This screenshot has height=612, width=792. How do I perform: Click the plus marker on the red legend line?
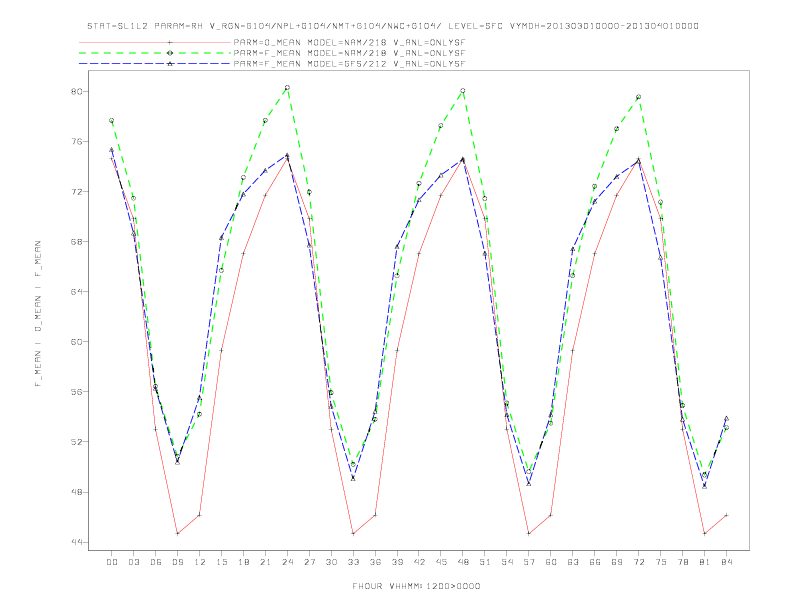170,42
